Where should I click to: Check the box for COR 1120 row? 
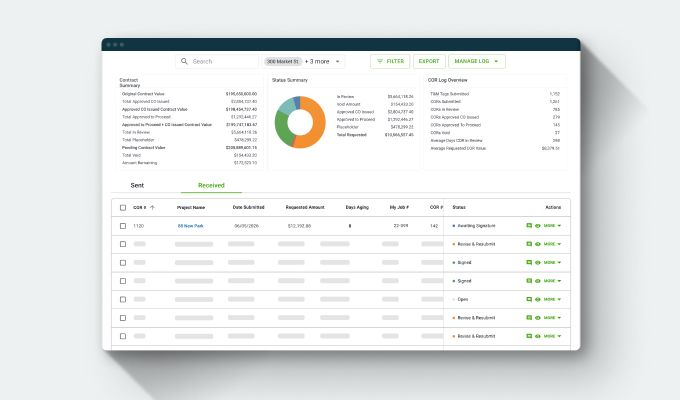pyautogui.click(x=123, y=226)
